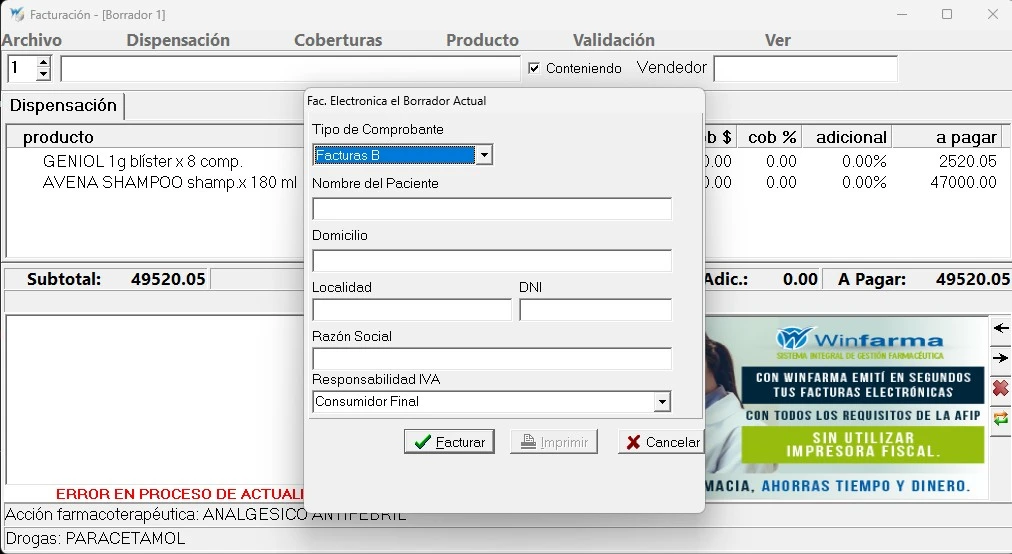Increase the quantity with the spinner up arrow

click(x=43, y=62)
